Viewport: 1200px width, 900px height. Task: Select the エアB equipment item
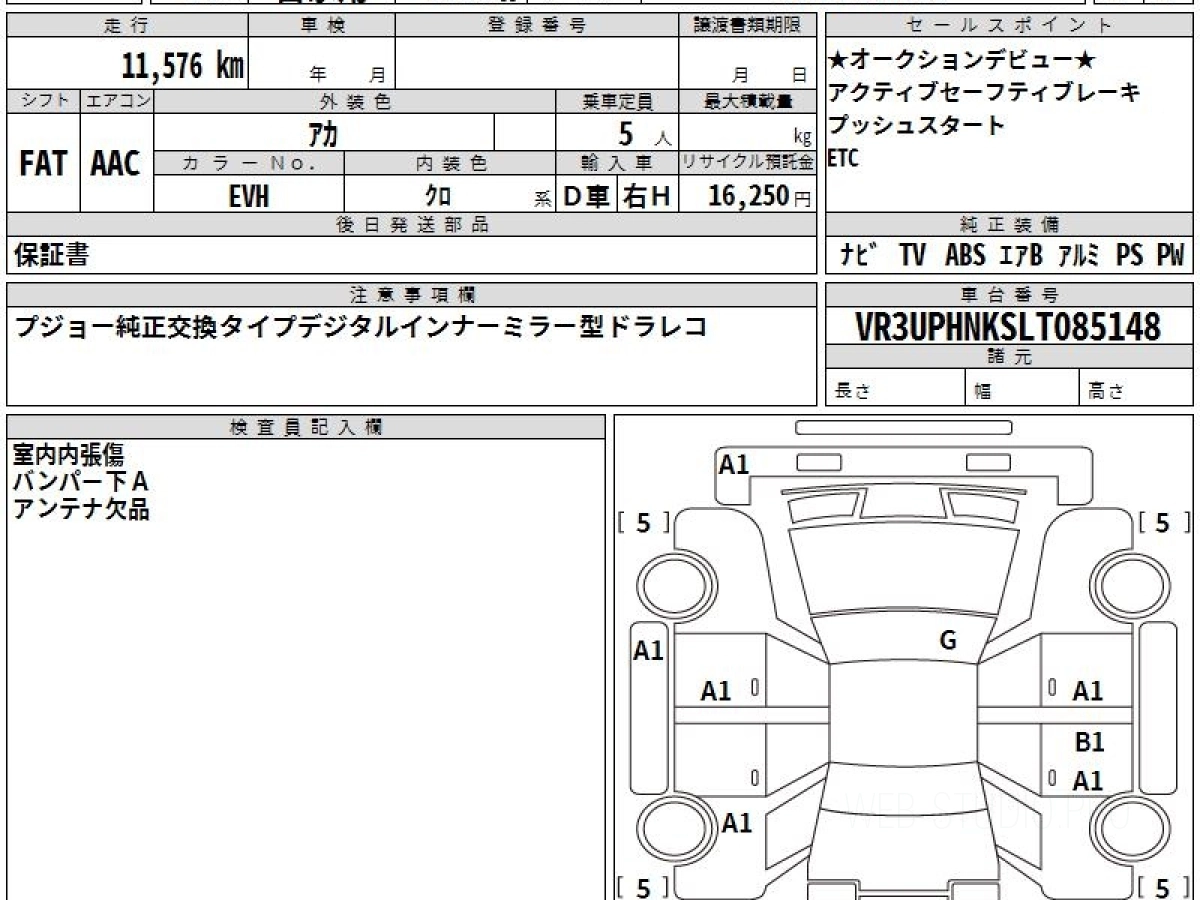coord(1021,256)
